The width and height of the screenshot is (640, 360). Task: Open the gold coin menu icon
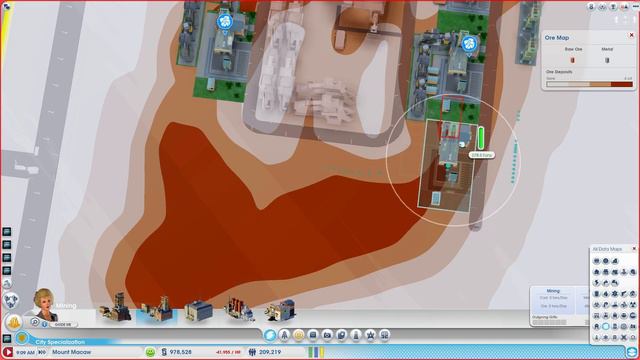coord(299,335)
